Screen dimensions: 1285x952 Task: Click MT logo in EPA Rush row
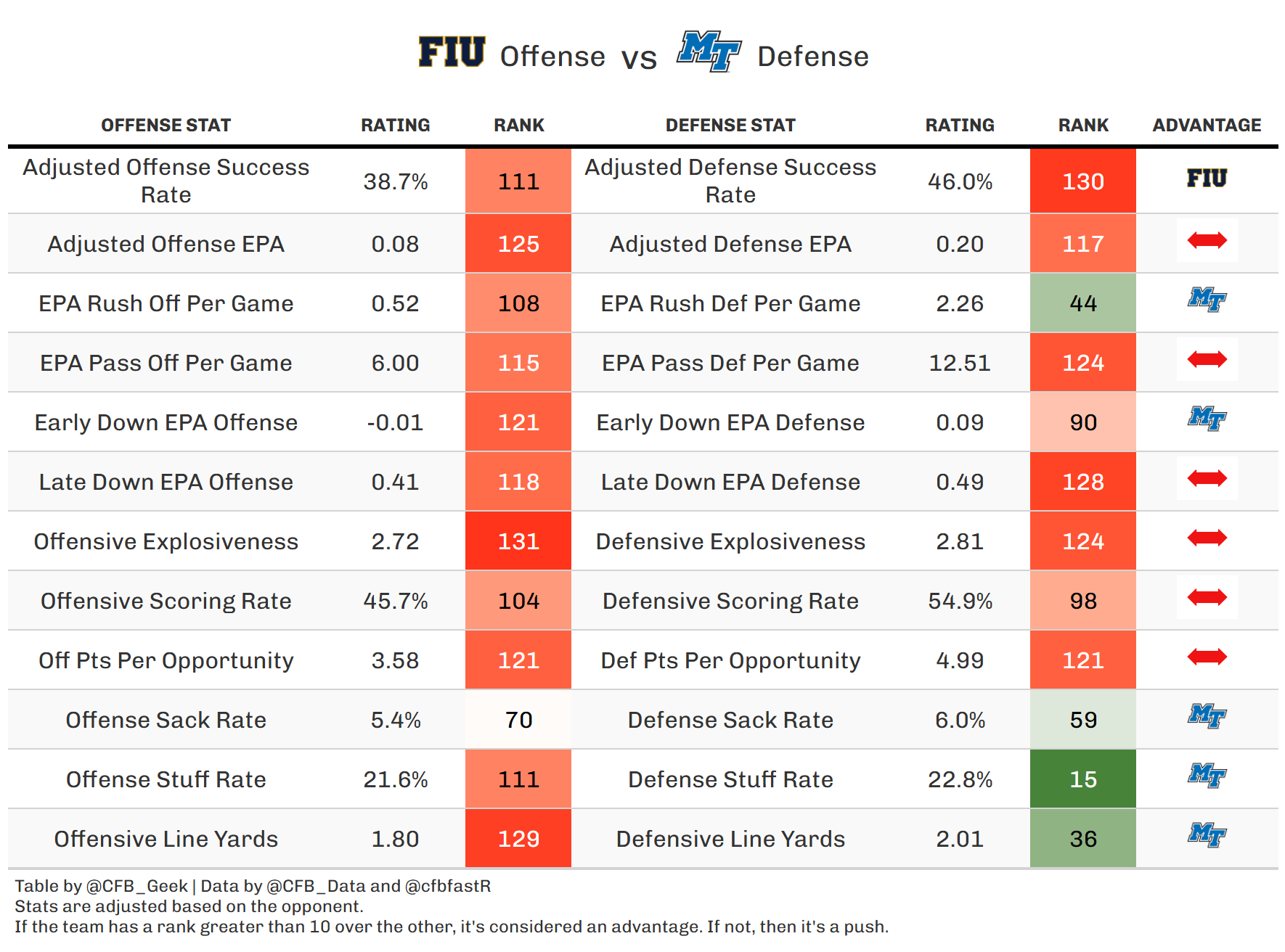[x=1207, y=299]
